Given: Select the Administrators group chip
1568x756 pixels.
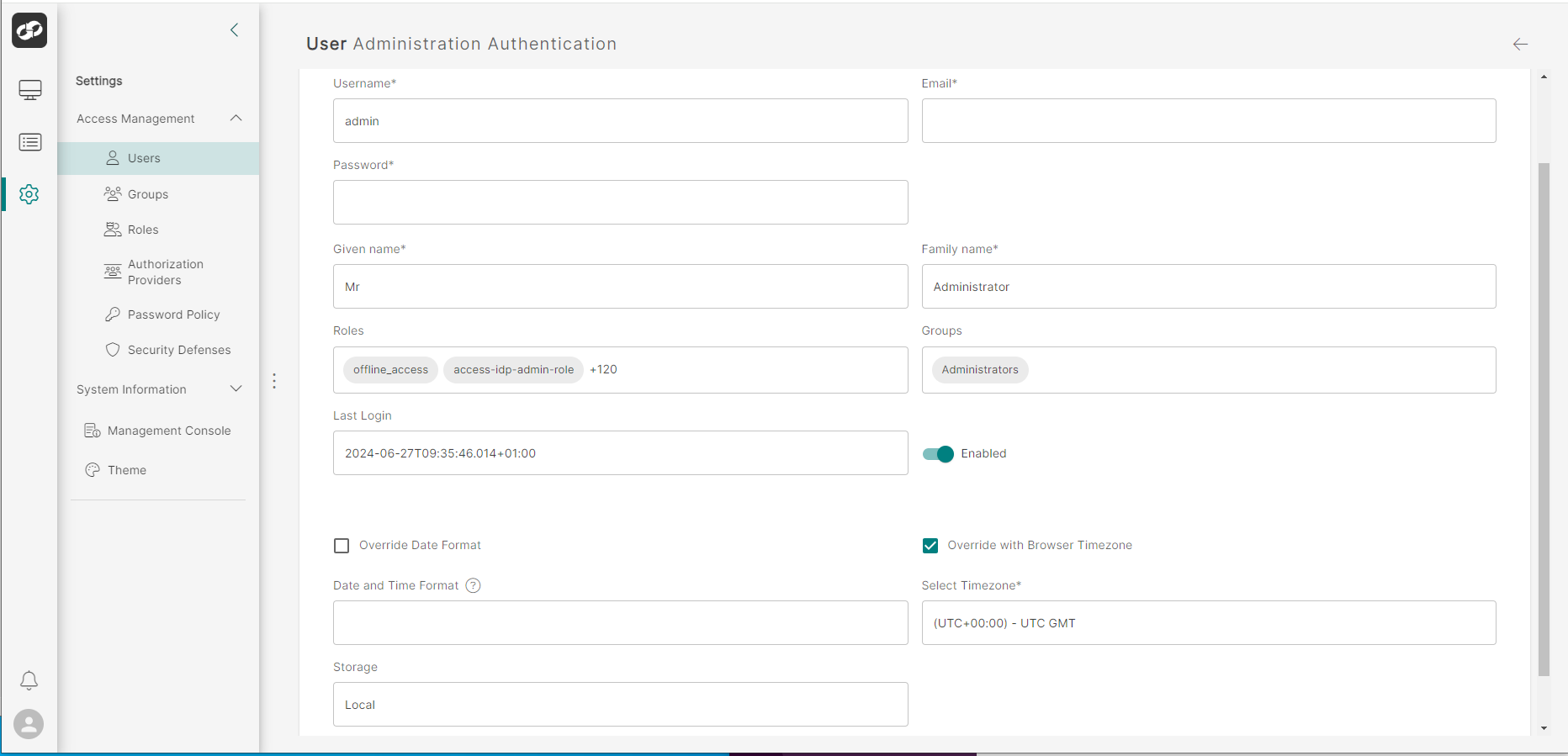Looking at the screenshot, I should pos(980,370).
